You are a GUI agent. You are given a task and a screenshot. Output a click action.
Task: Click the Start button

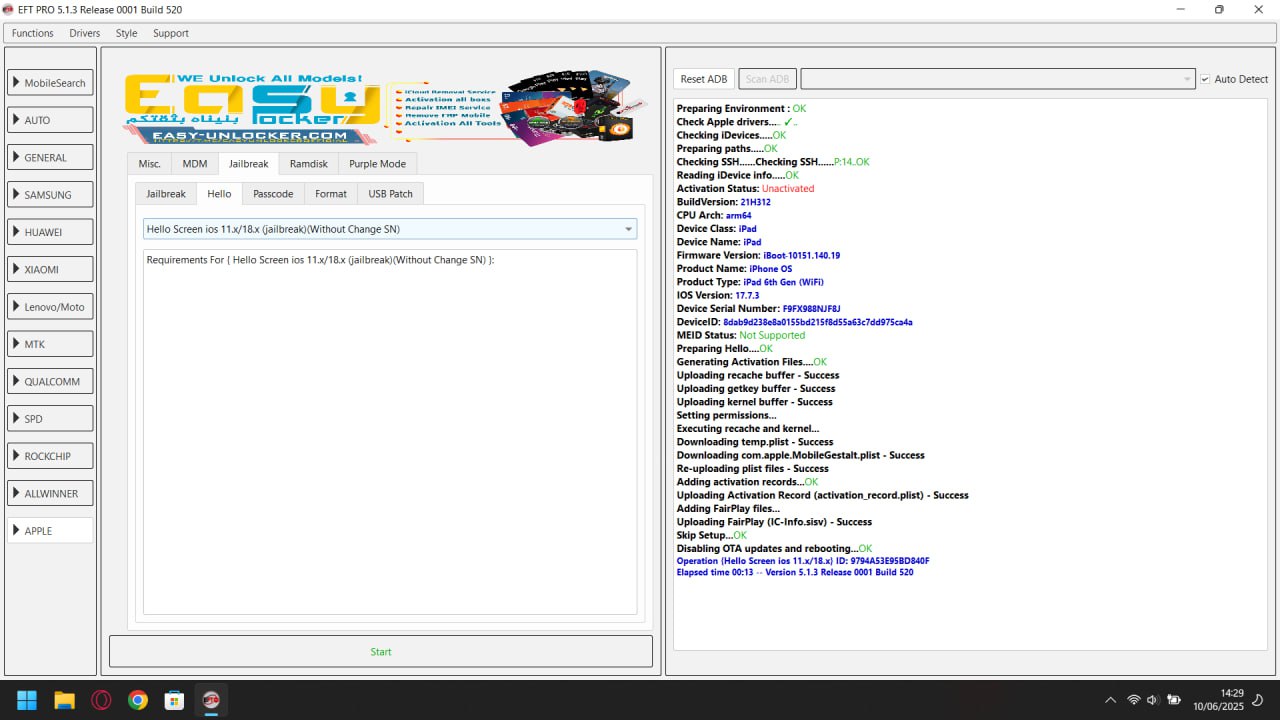(381, 652)
